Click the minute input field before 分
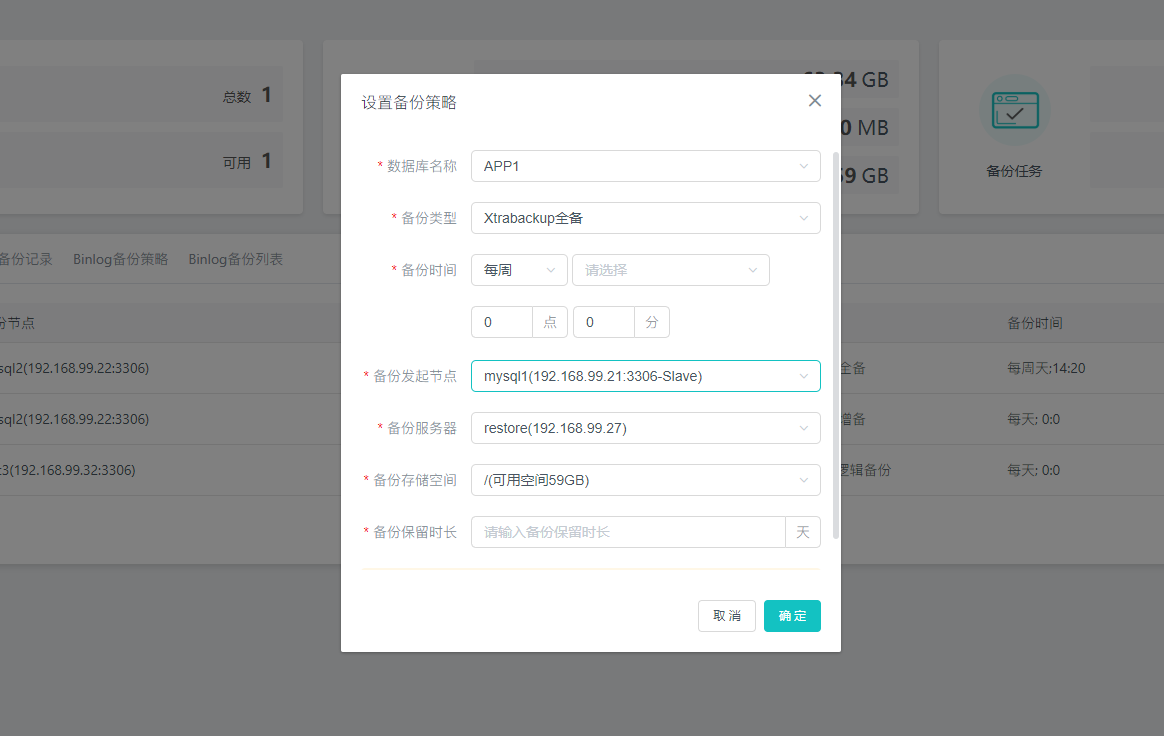 [604, 322]
